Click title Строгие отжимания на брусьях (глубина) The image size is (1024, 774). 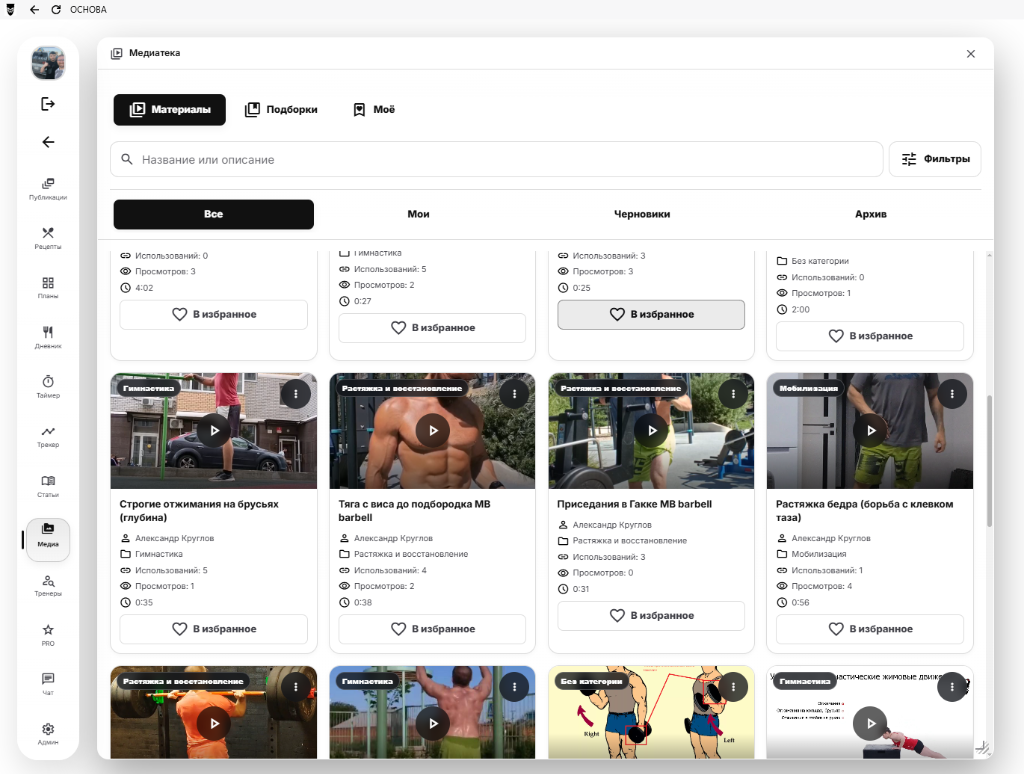(199, 511)
